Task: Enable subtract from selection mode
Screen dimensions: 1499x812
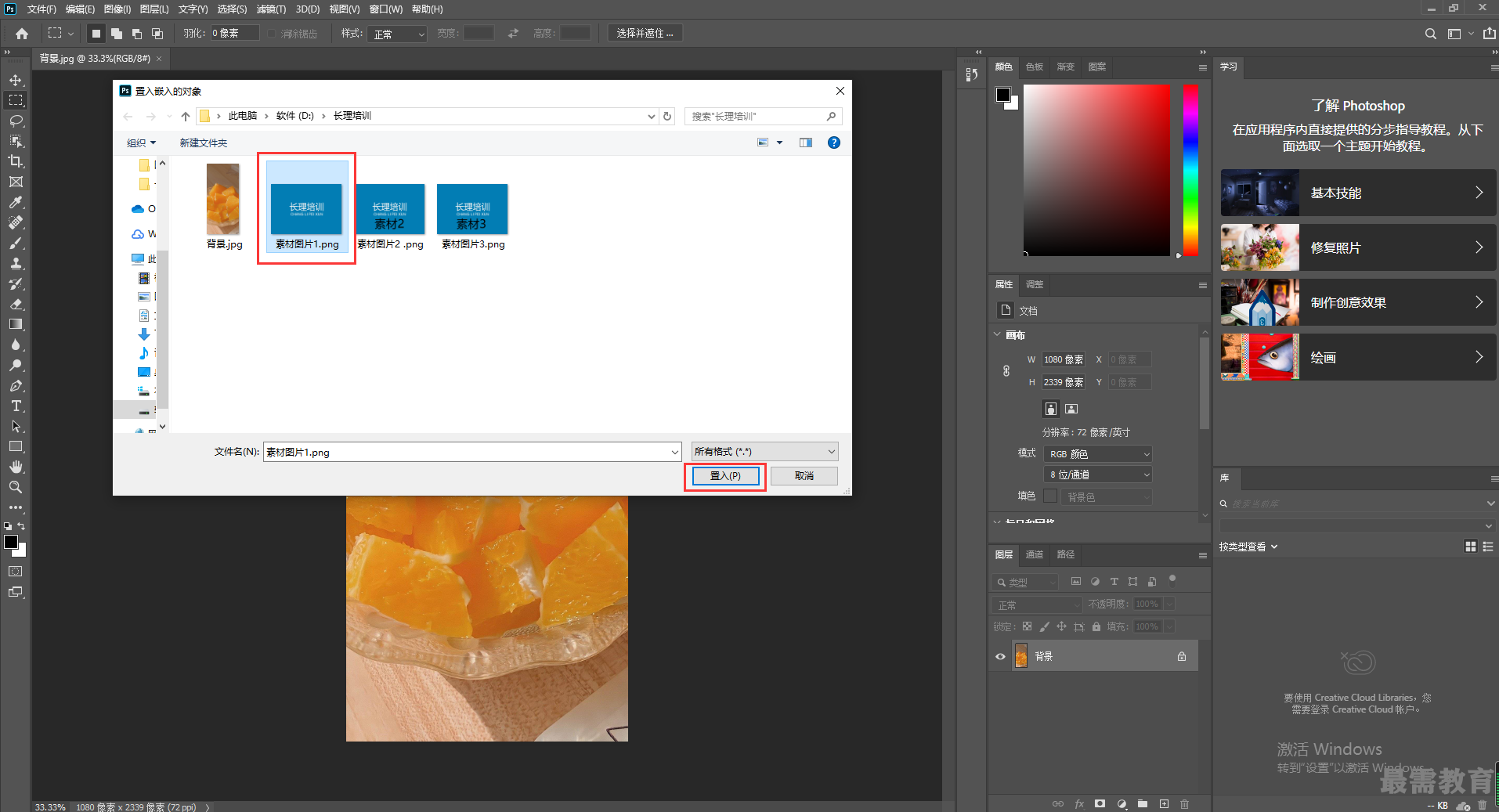Action: [136, 34]
